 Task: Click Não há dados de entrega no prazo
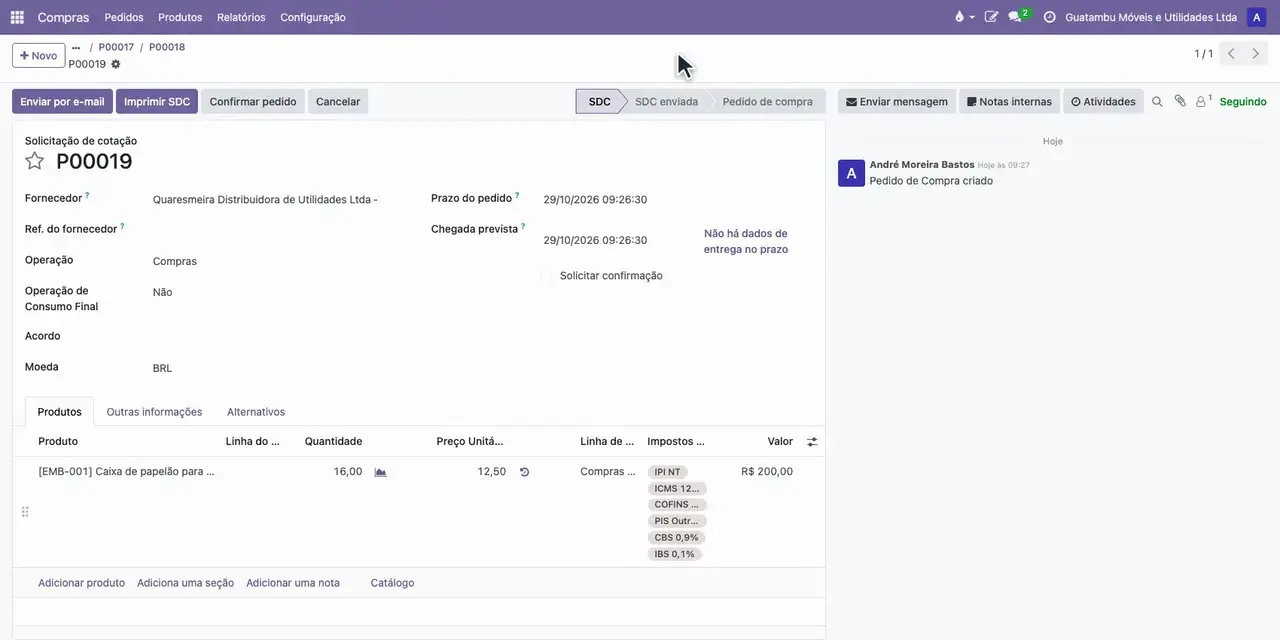coord(746,241)
